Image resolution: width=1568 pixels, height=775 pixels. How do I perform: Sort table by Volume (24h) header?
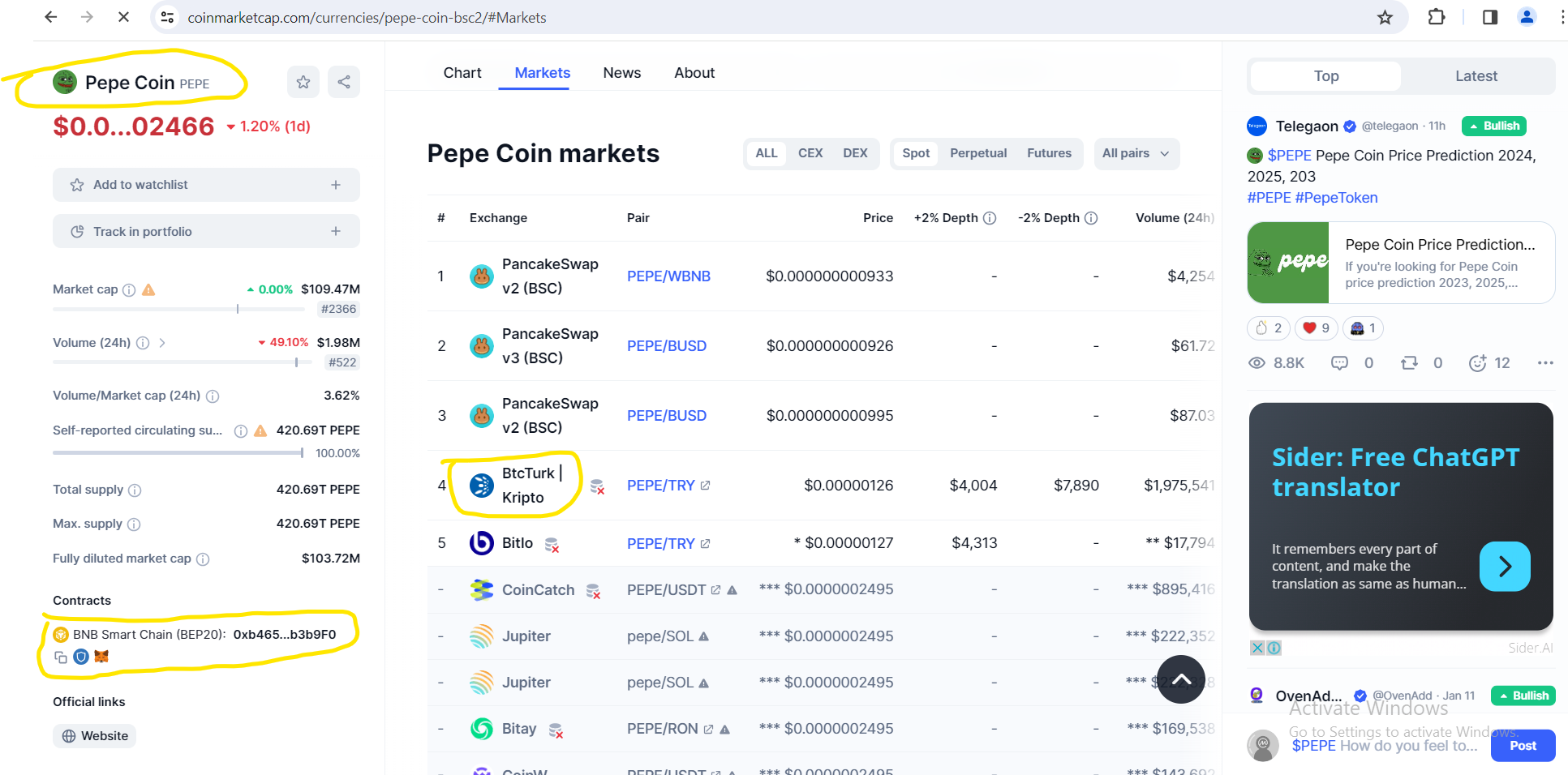pyautogui.click(x=1175, y=218)
